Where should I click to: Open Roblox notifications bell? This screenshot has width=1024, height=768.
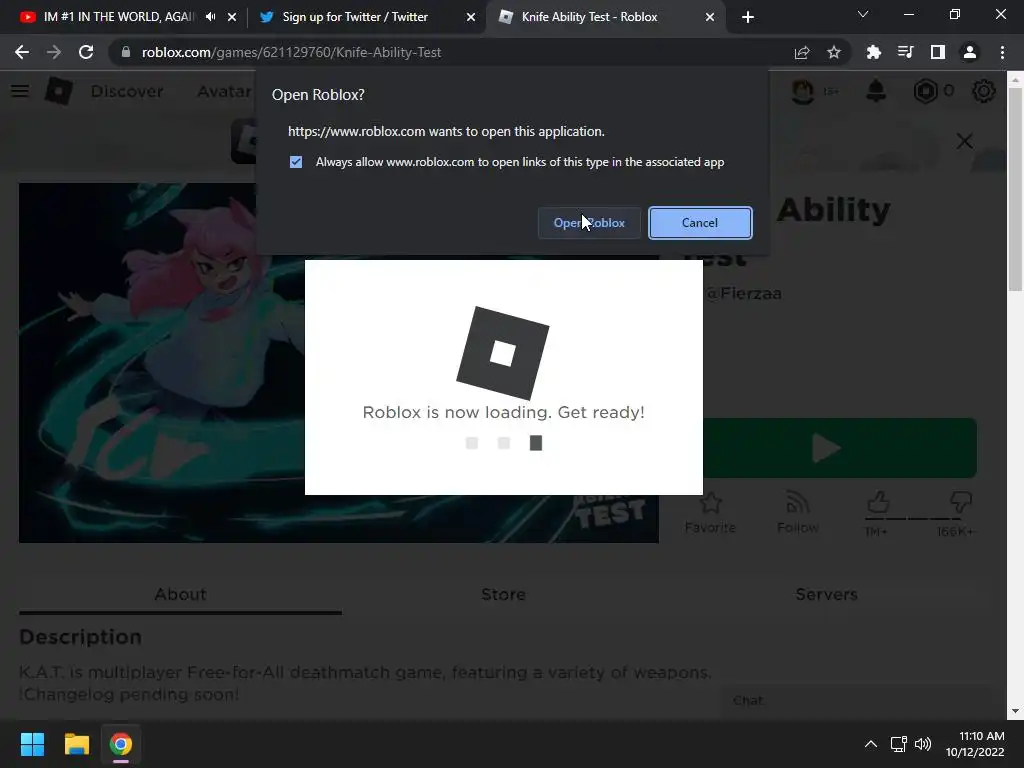(x=876, y=91)
